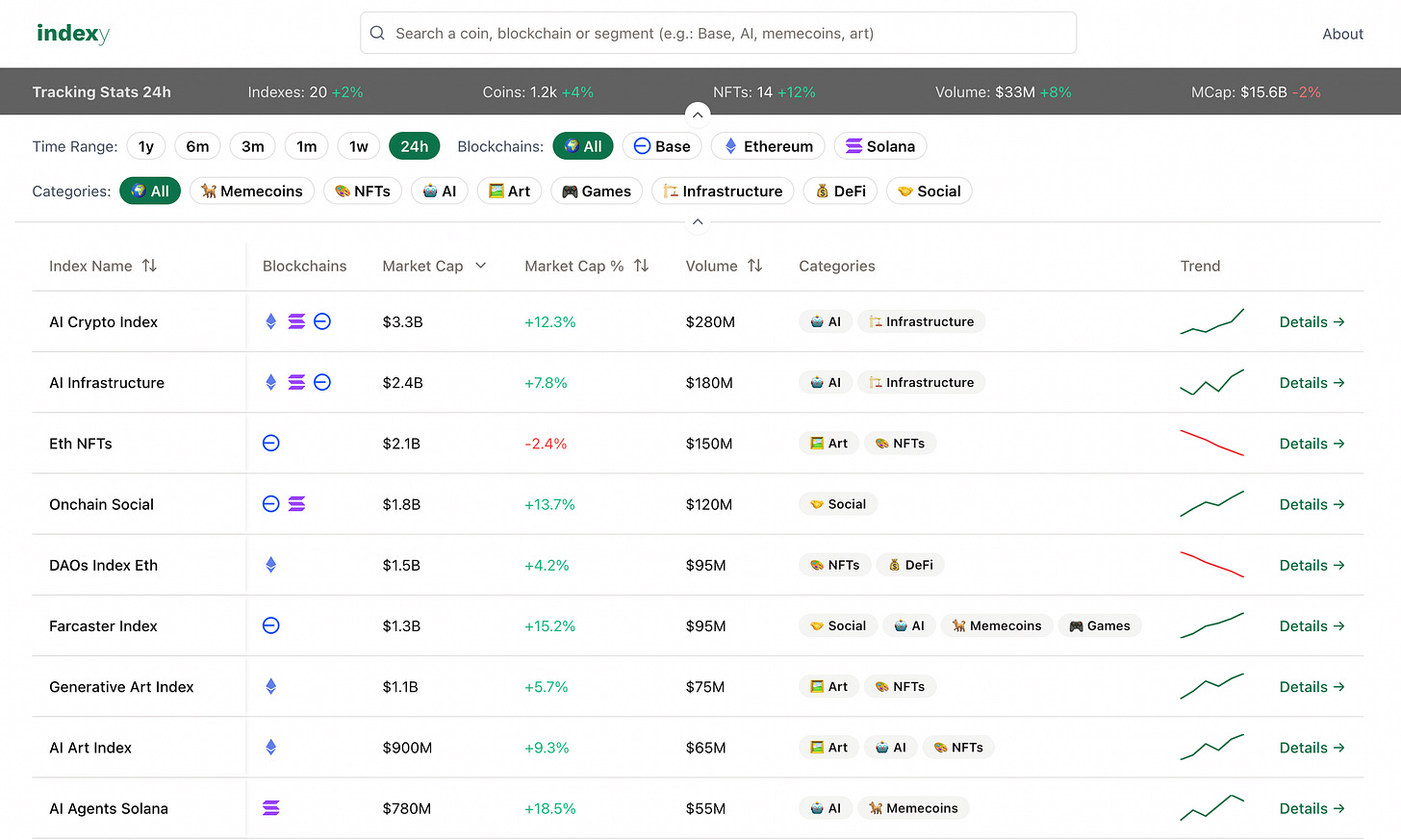Filter blockchains by Solana
Screen dimensions: 1401x840
[880, 146]
